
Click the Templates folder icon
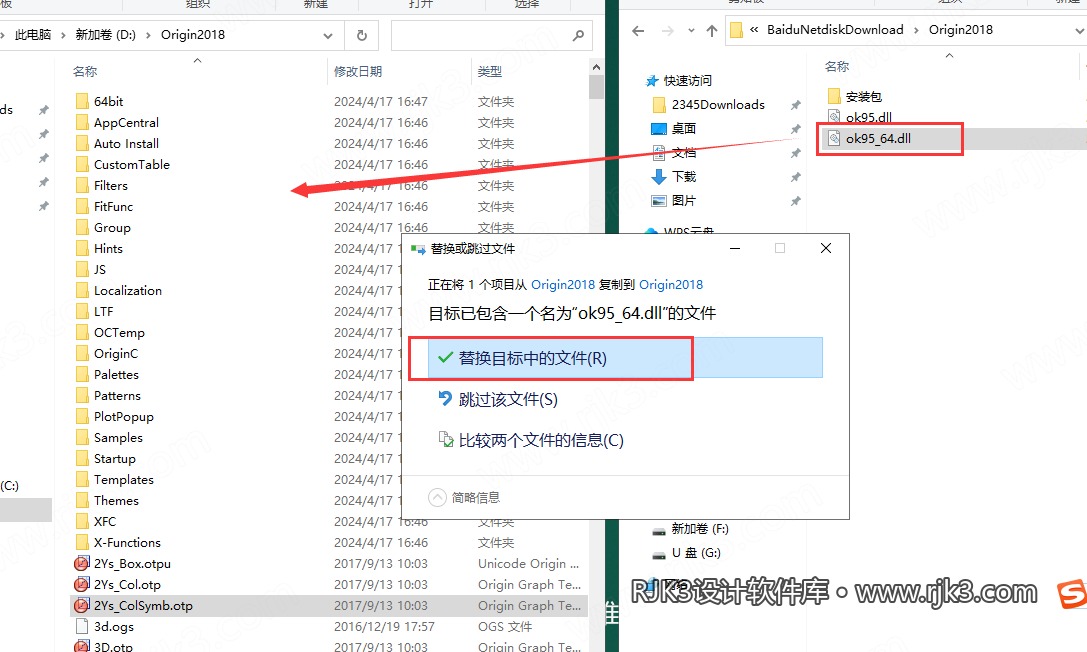[82, 479]
